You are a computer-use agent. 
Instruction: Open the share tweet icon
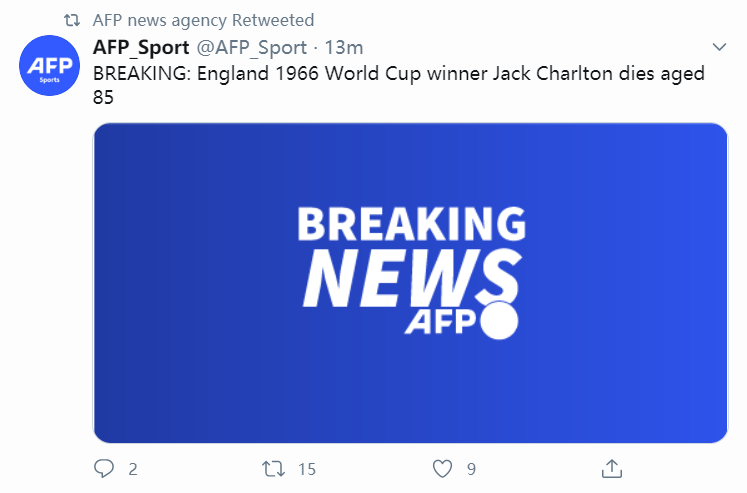612,468
